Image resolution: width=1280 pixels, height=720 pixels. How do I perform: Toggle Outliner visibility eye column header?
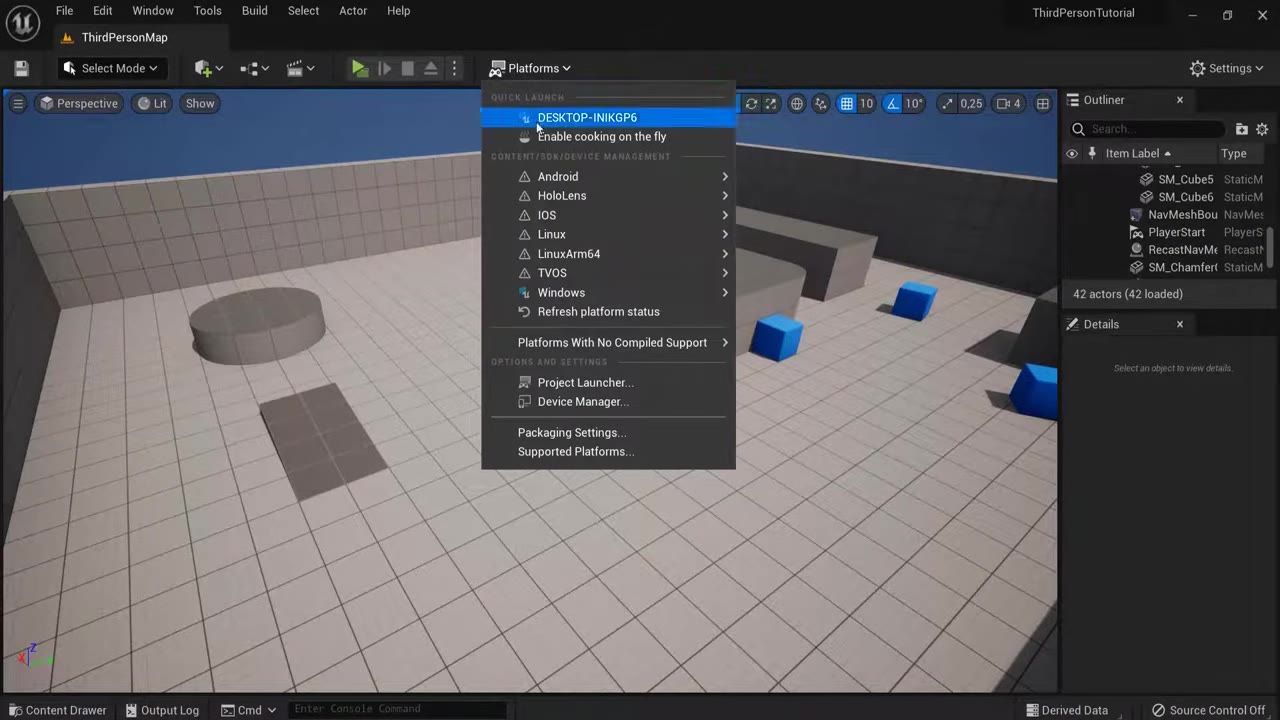[x=1072, y=153]
